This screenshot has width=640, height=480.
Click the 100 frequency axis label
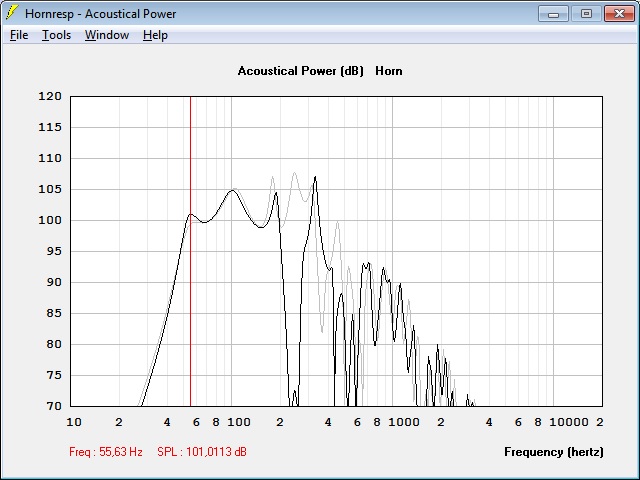point(239,422)
